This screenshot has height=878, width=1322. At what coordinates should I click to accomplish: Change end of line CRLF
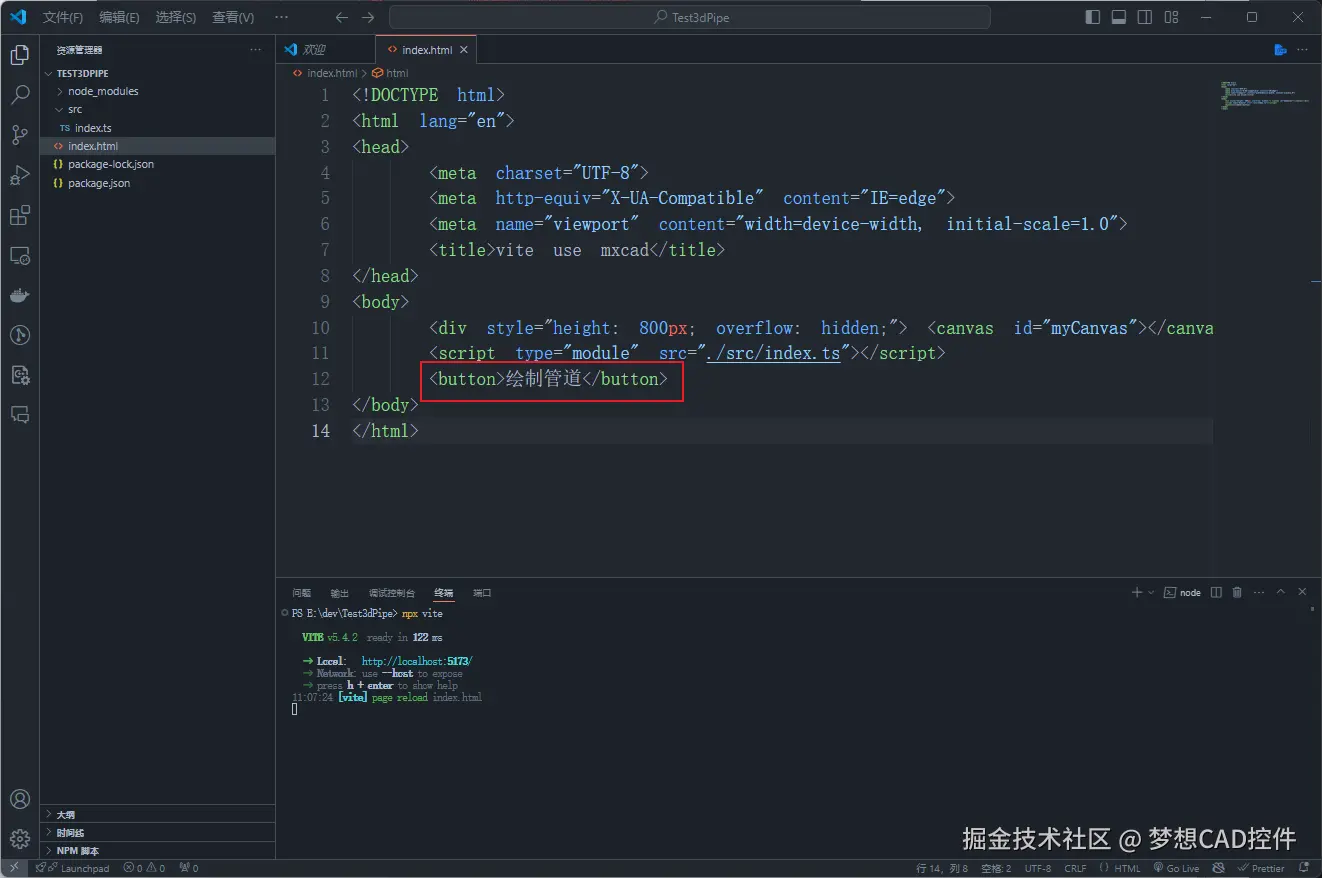(1075, 868)
